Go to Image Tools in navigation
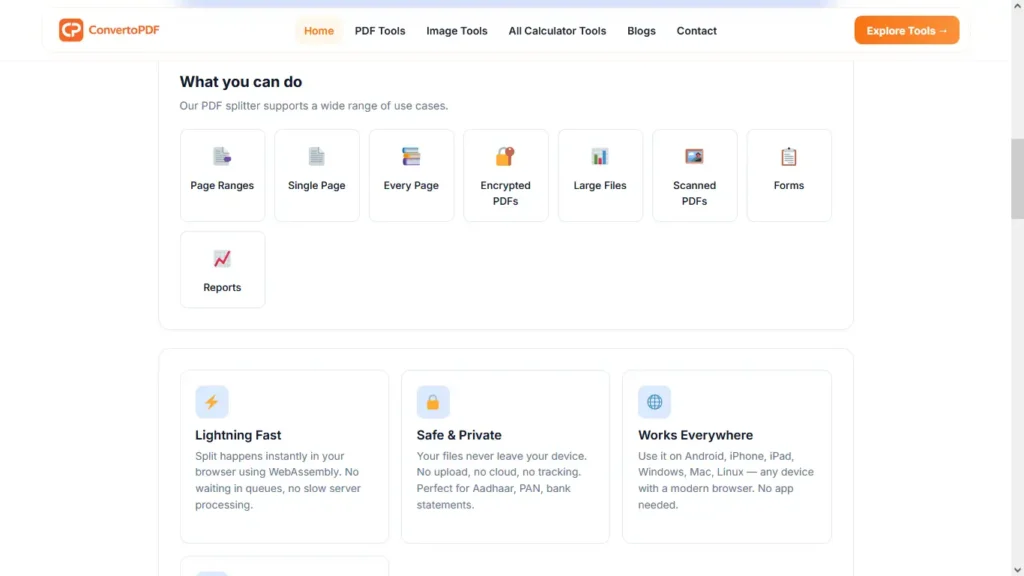Screen dimensions: 1024x576 click(456, 31)
